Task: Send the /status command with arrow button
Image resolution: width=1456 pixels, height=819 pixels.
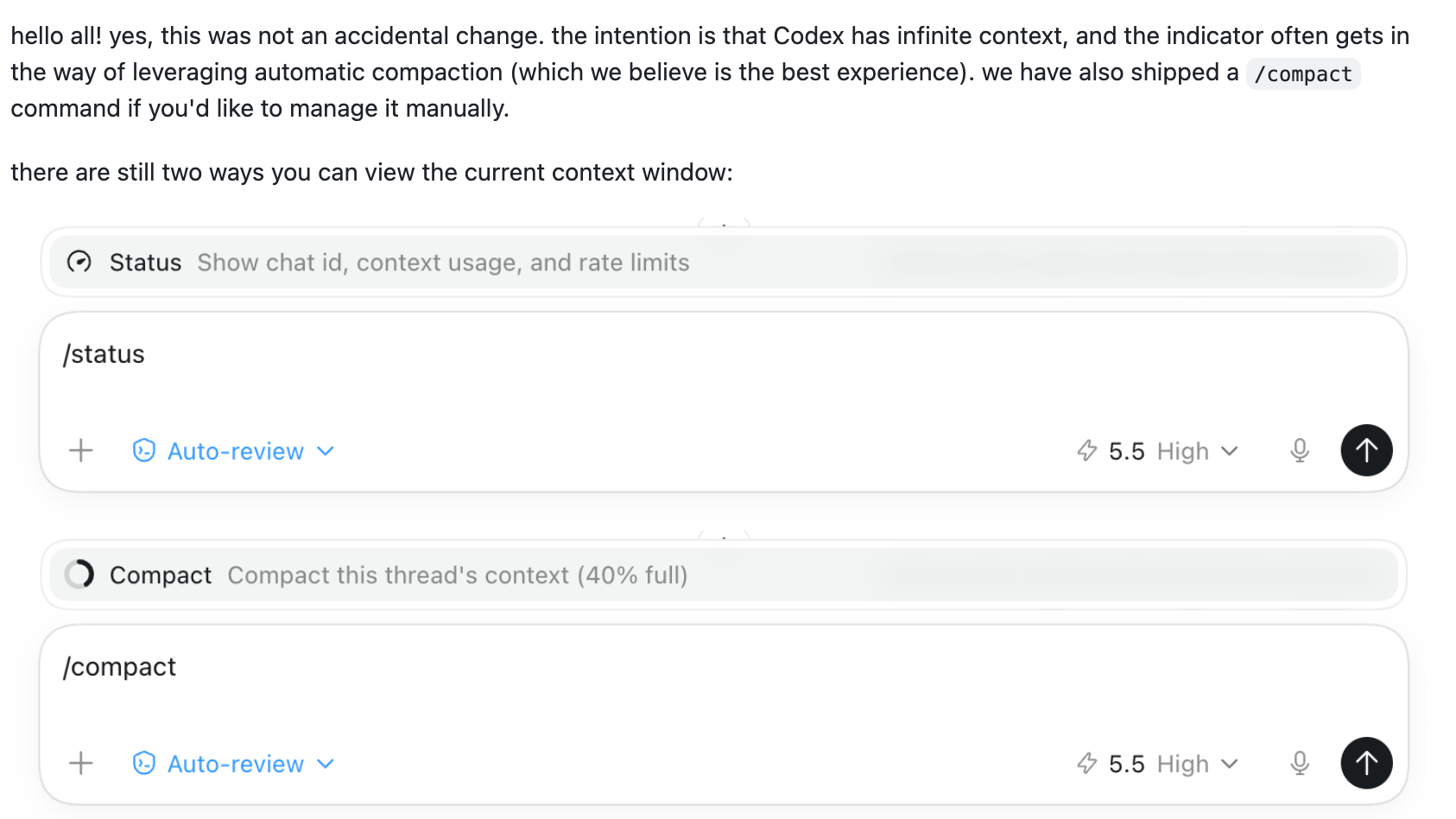Action: [x=1366, y=450]
